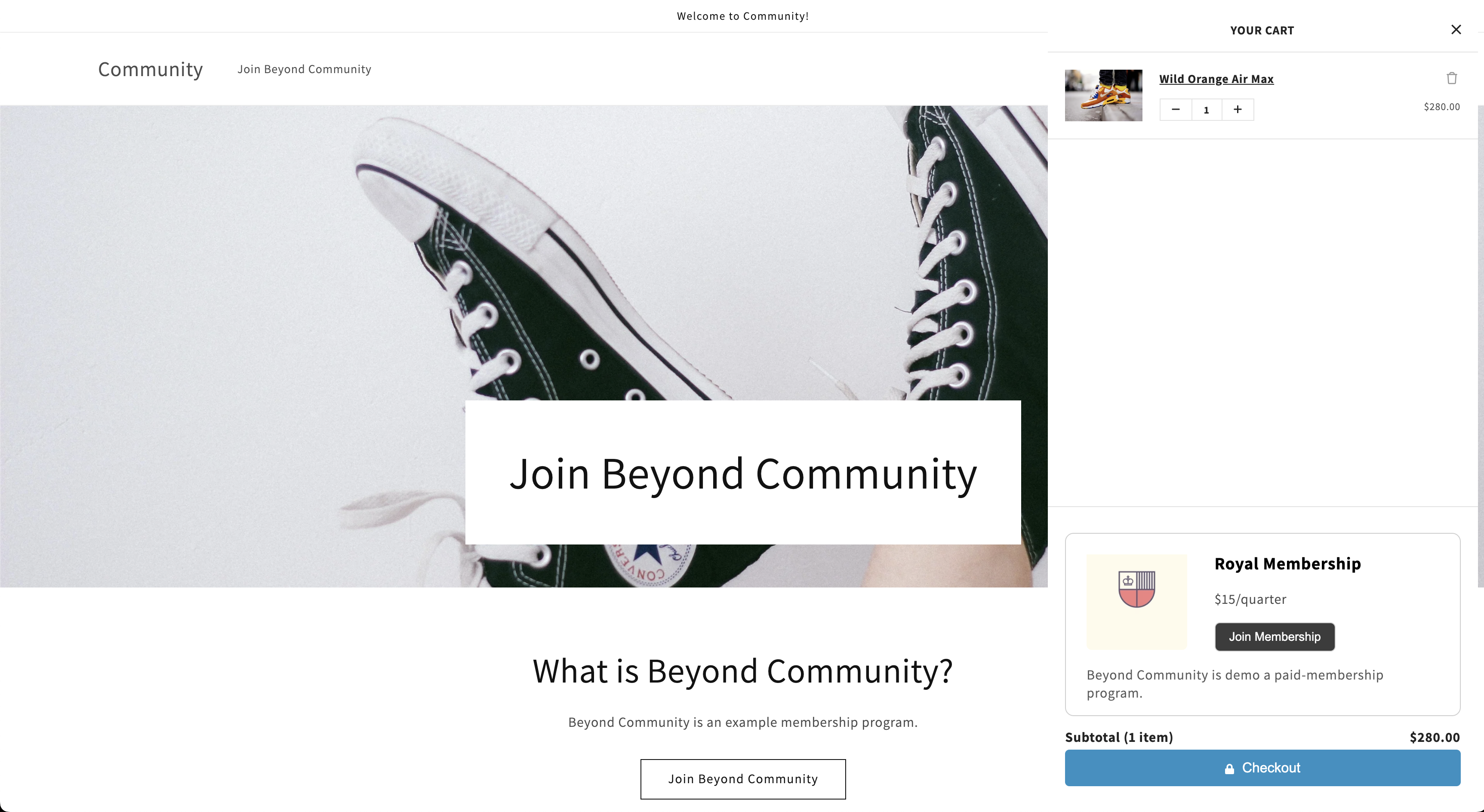
Task: Click the quantity input field
Action: click(1206, 110)
